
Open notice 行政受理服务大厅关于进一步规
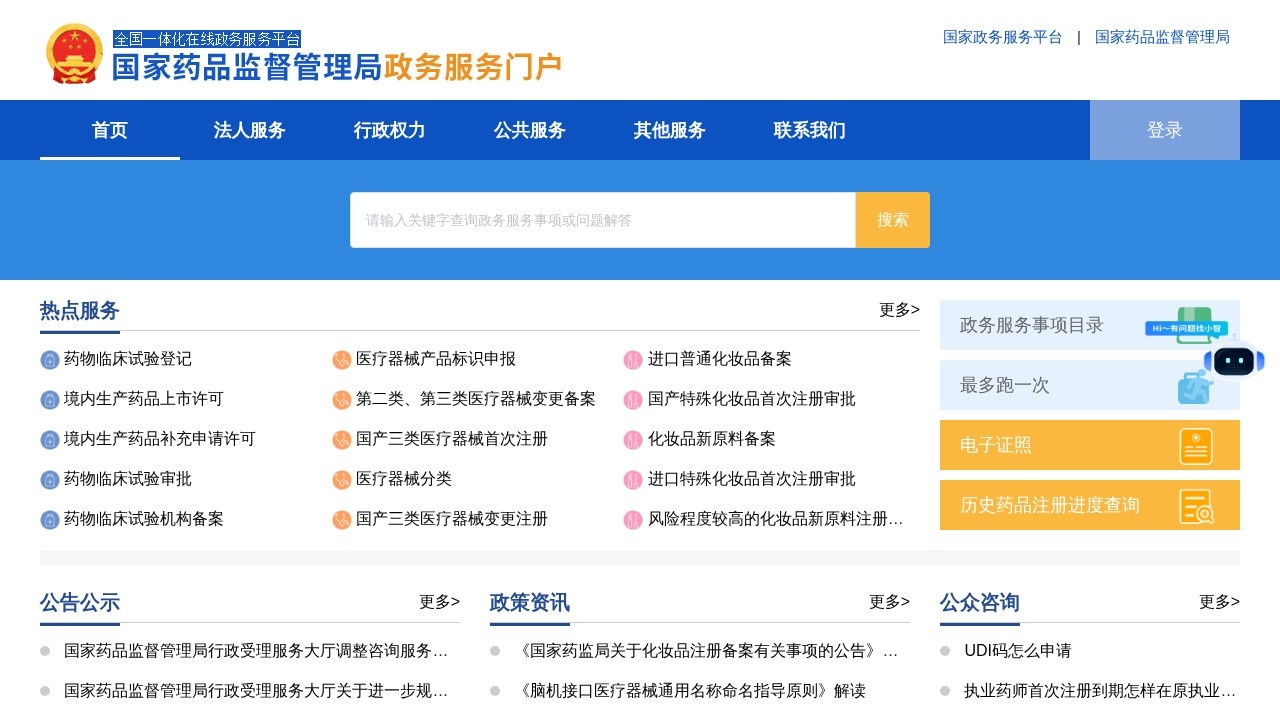coord(256,691)
